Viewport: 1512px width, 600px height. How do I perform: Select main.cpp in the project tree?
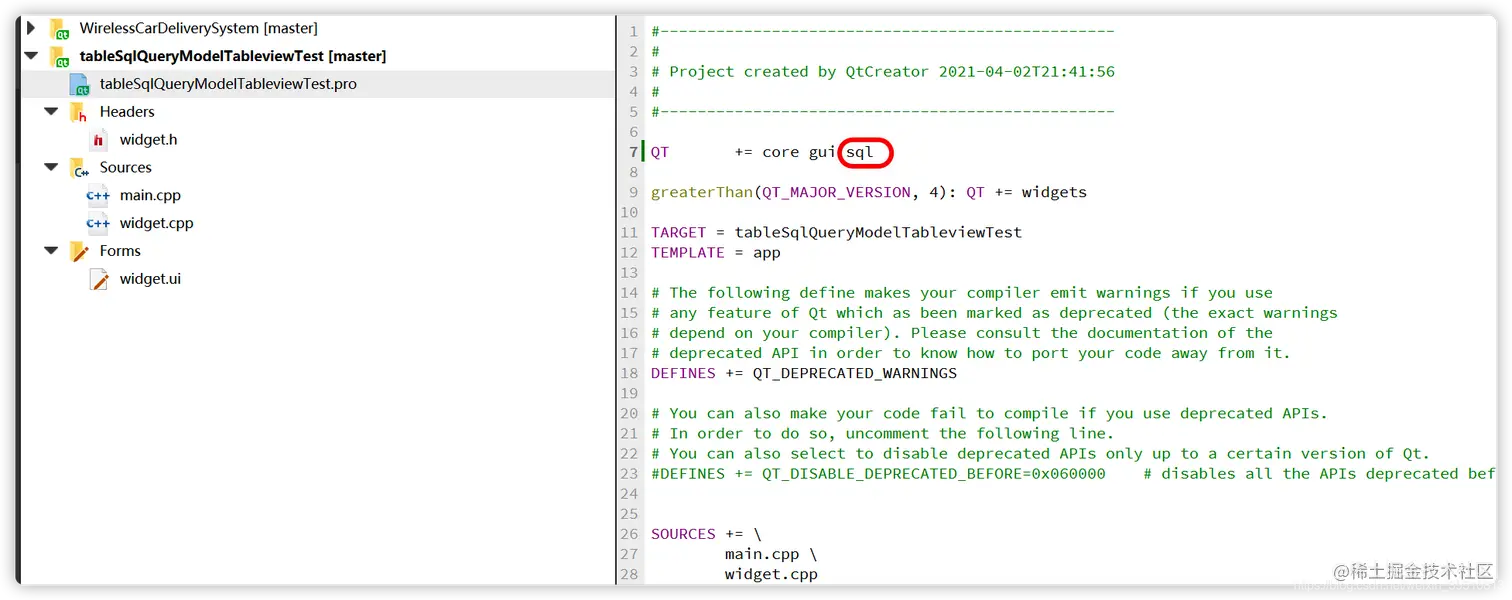tap(148, 195)
